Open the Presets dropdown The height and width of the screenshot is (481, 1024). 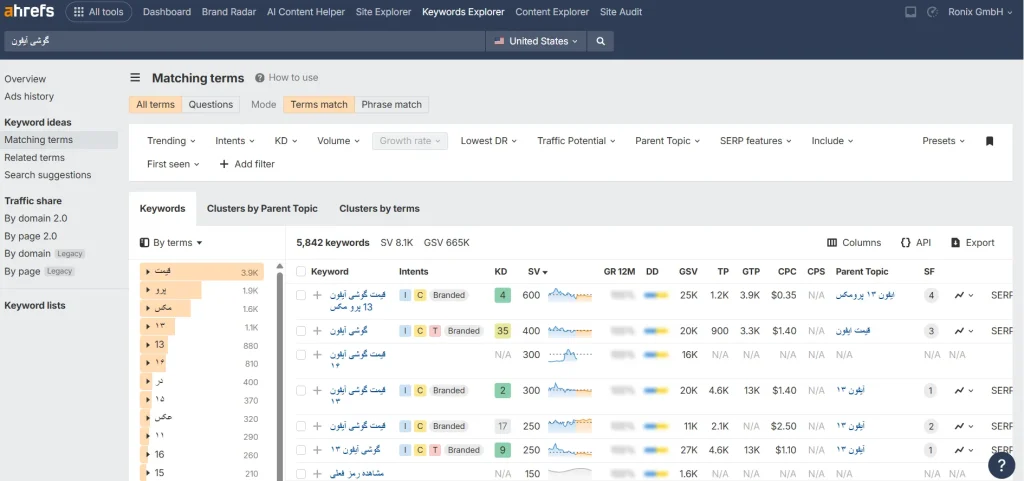pos(943,141)
